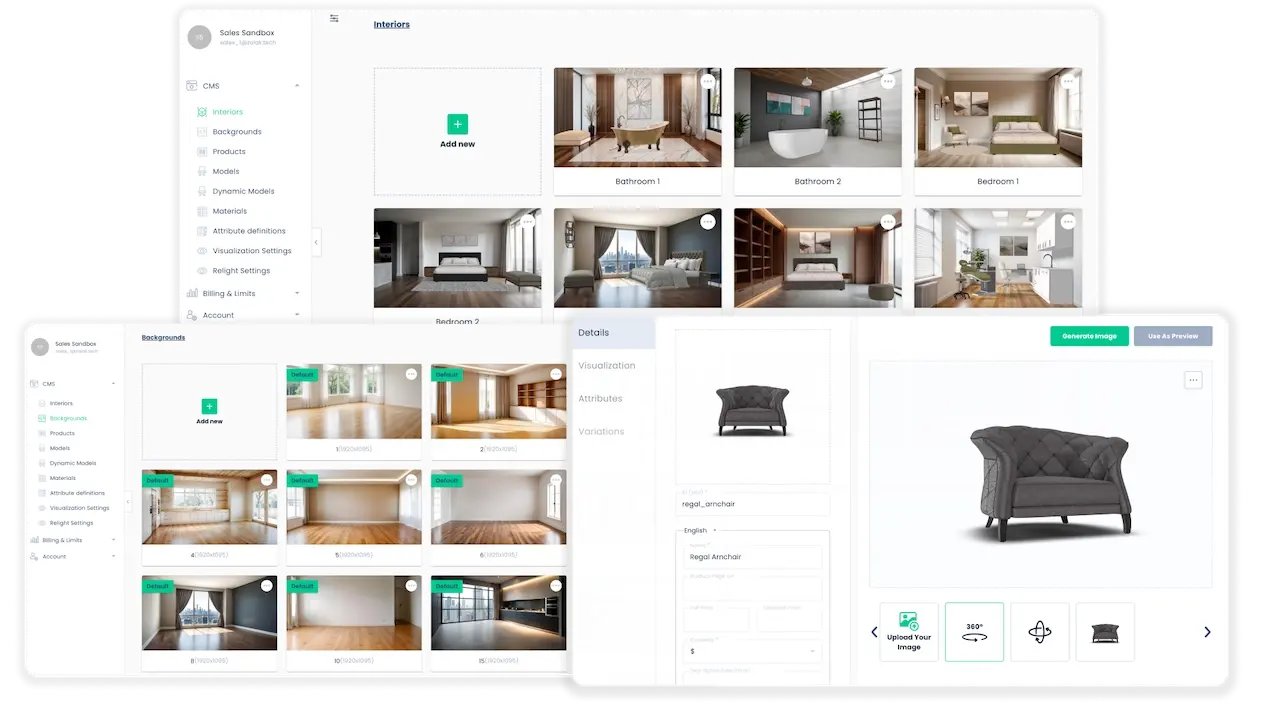Open three-dot menu on background 15 card
The image size is (1280, 720).
point(556,586)
